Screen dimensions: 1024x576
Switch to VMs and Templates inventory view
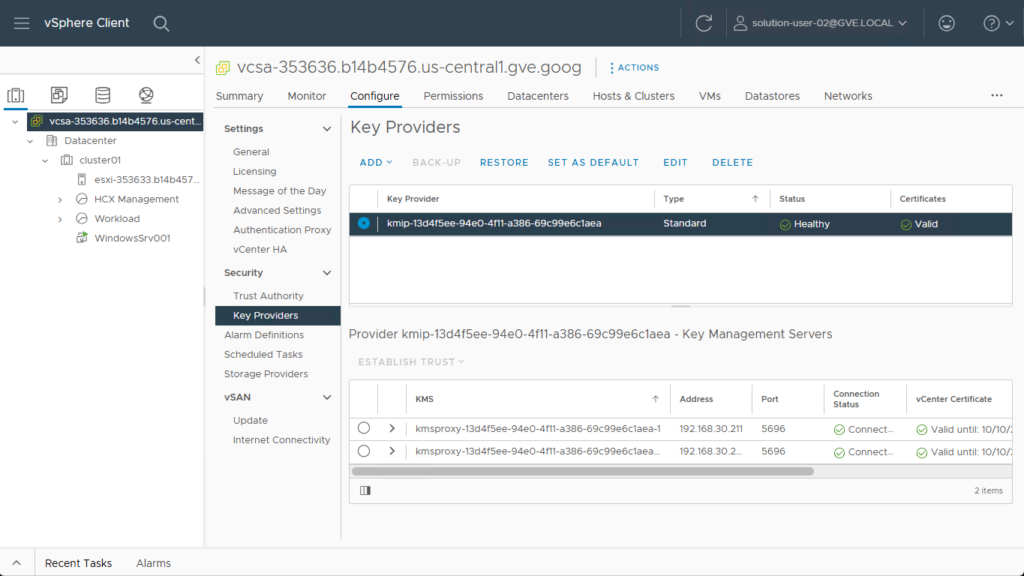[59, 95]
